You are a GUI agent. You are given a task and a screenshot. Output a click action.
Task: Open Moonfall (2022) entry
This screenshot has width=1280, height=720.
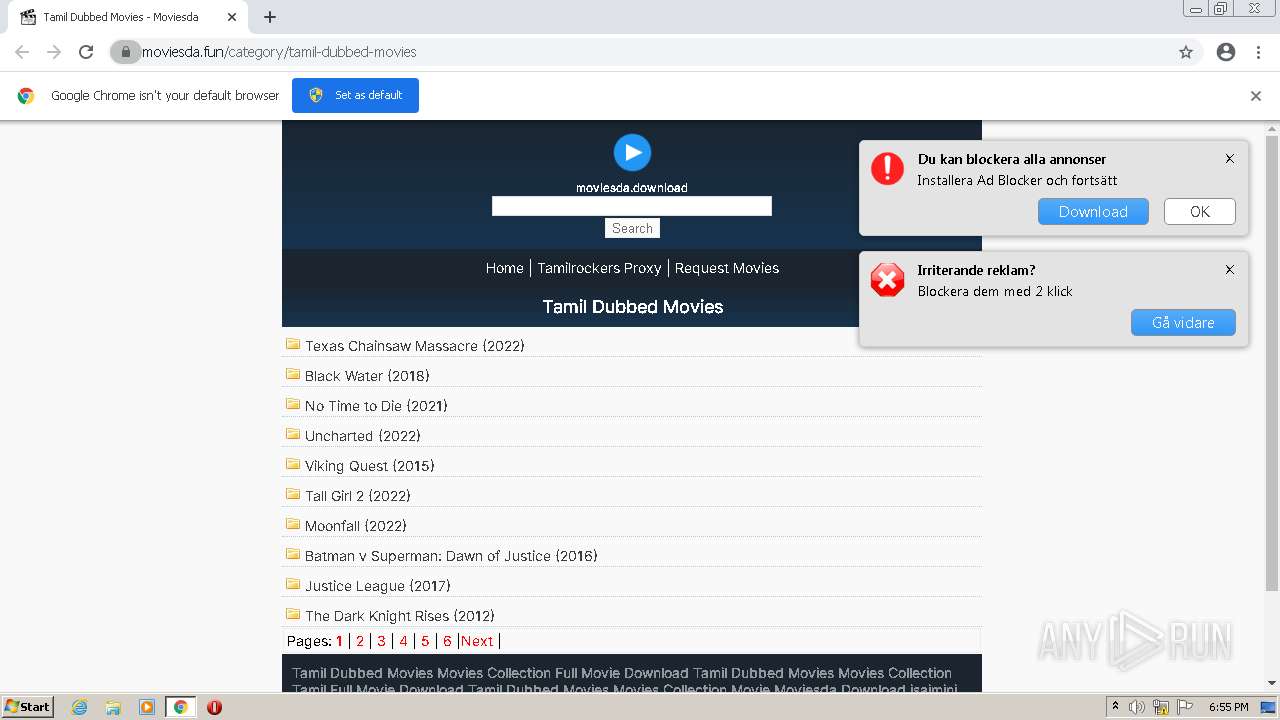pyautogui.click(x=355, y=526)
